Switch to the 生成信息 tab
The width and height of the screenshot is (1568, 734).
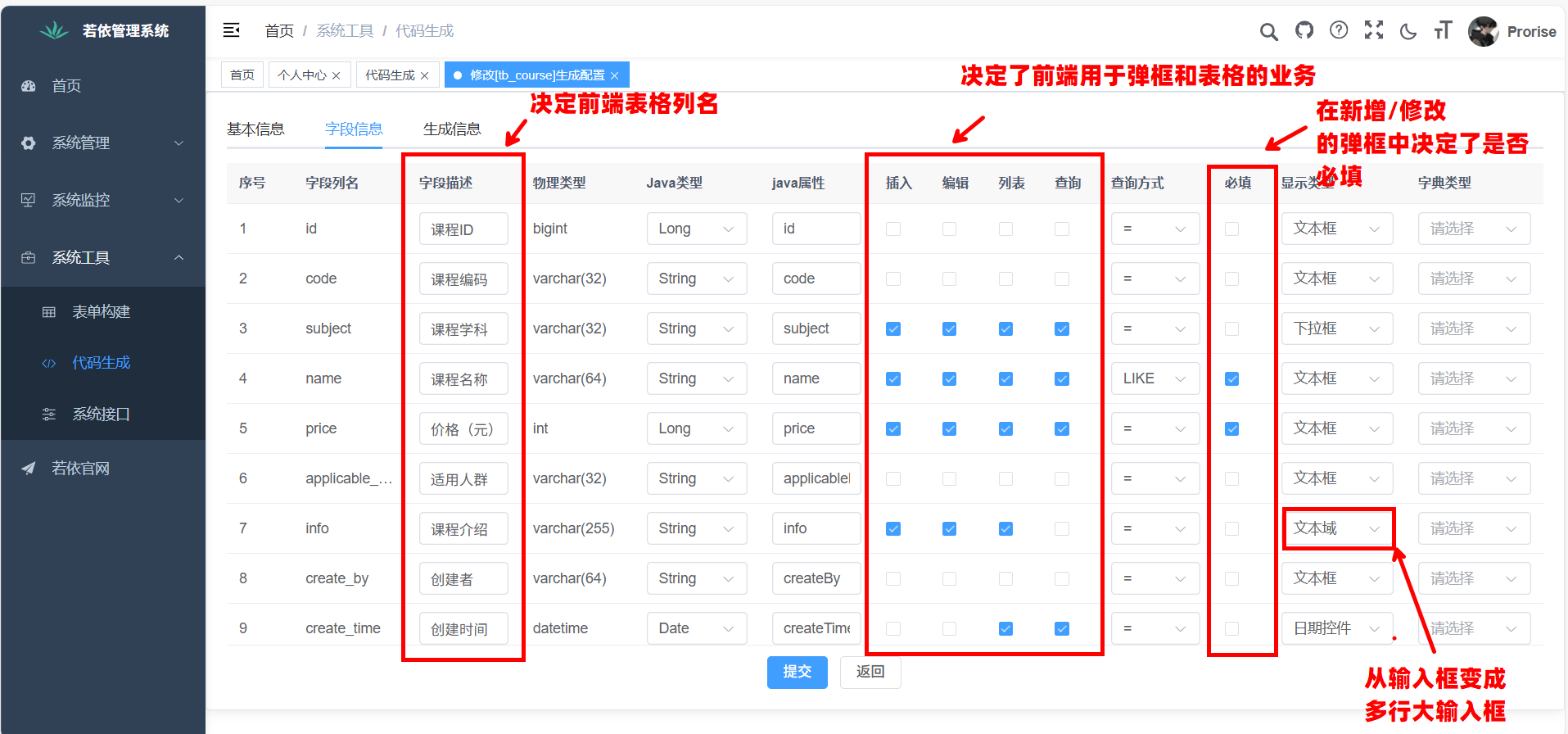click(452, 129)
